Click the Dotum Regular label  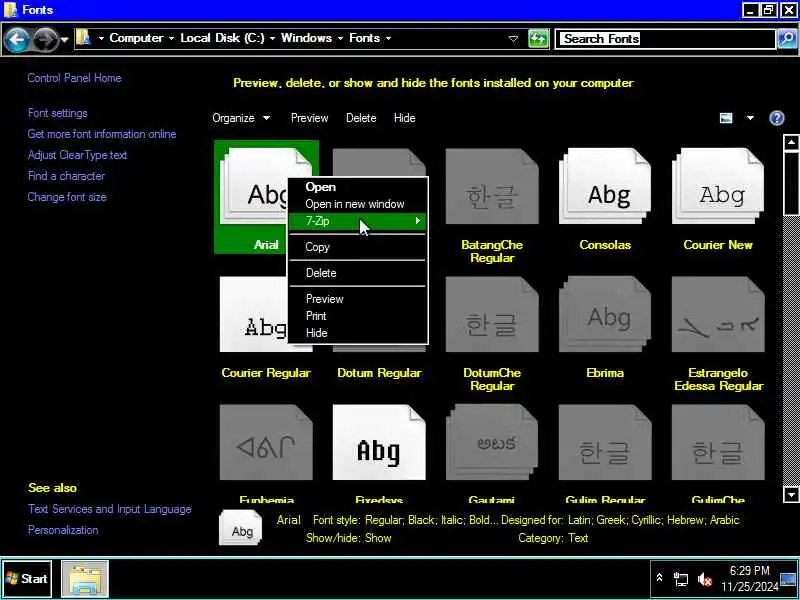(x=379, y=373)
